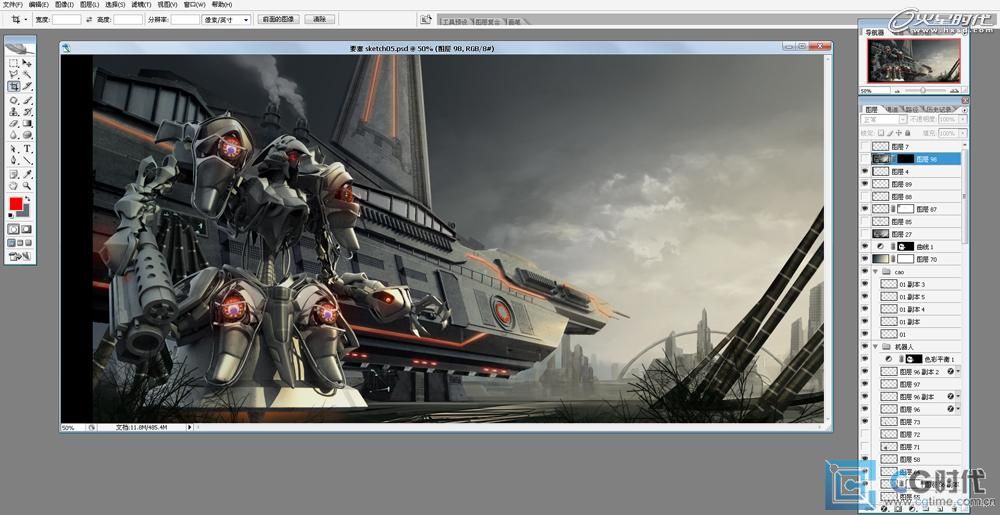The width and height of the screenshot is (1000, 515).
Task: Open the 编辑 (Edit) menu
Action: coord(39,4)
